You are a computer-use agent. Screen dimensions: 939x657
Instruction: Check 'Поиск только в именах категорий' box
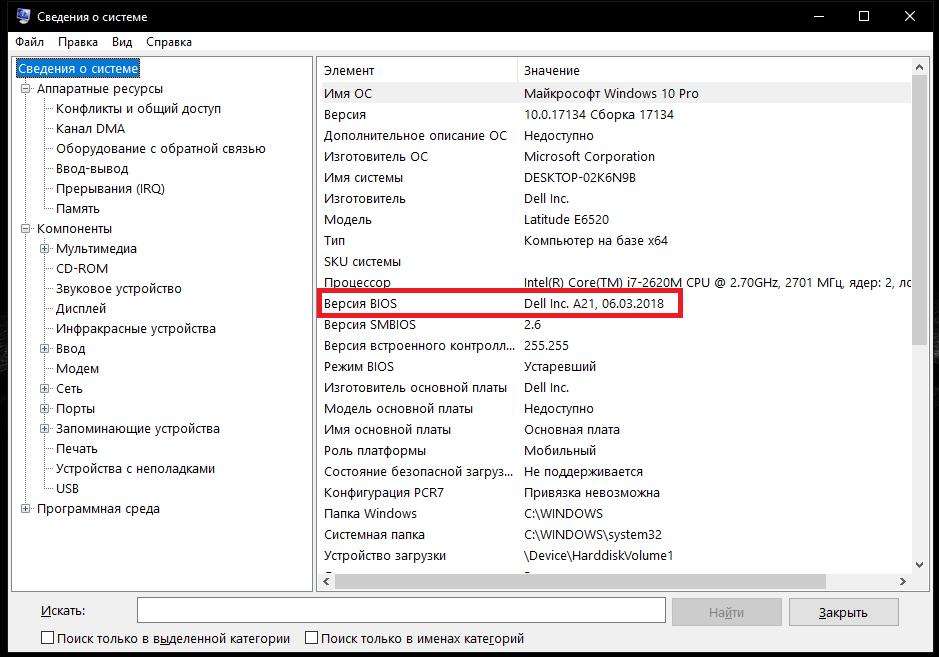pos(311,638)
